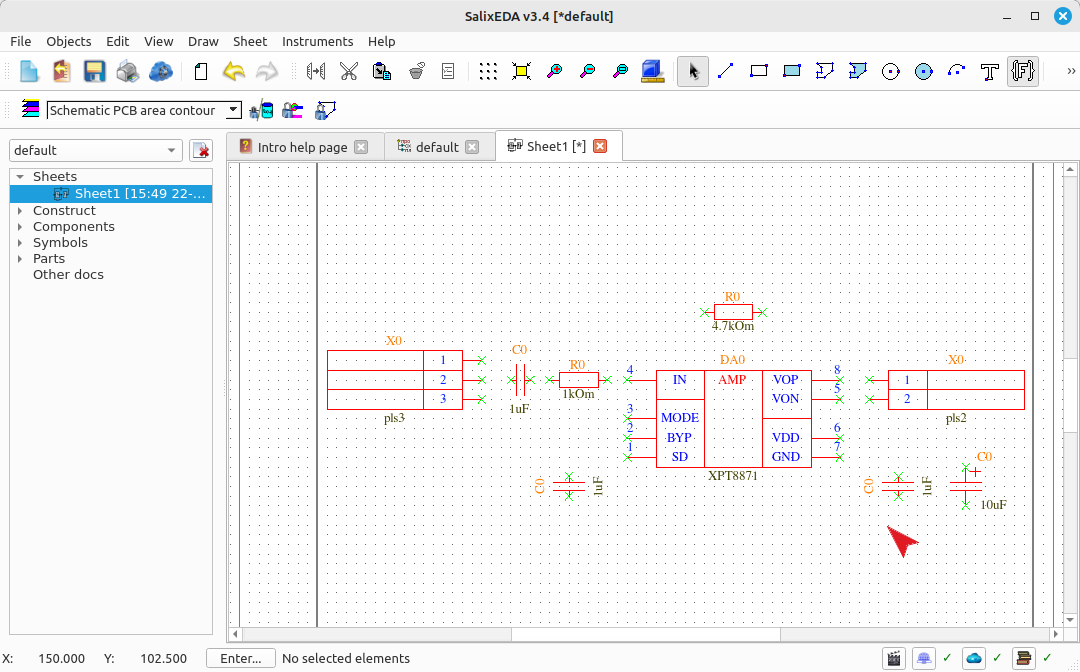Zoom to fit with yellow square icon
Screen dimensions: 1080x672
[x=521, y=71]
